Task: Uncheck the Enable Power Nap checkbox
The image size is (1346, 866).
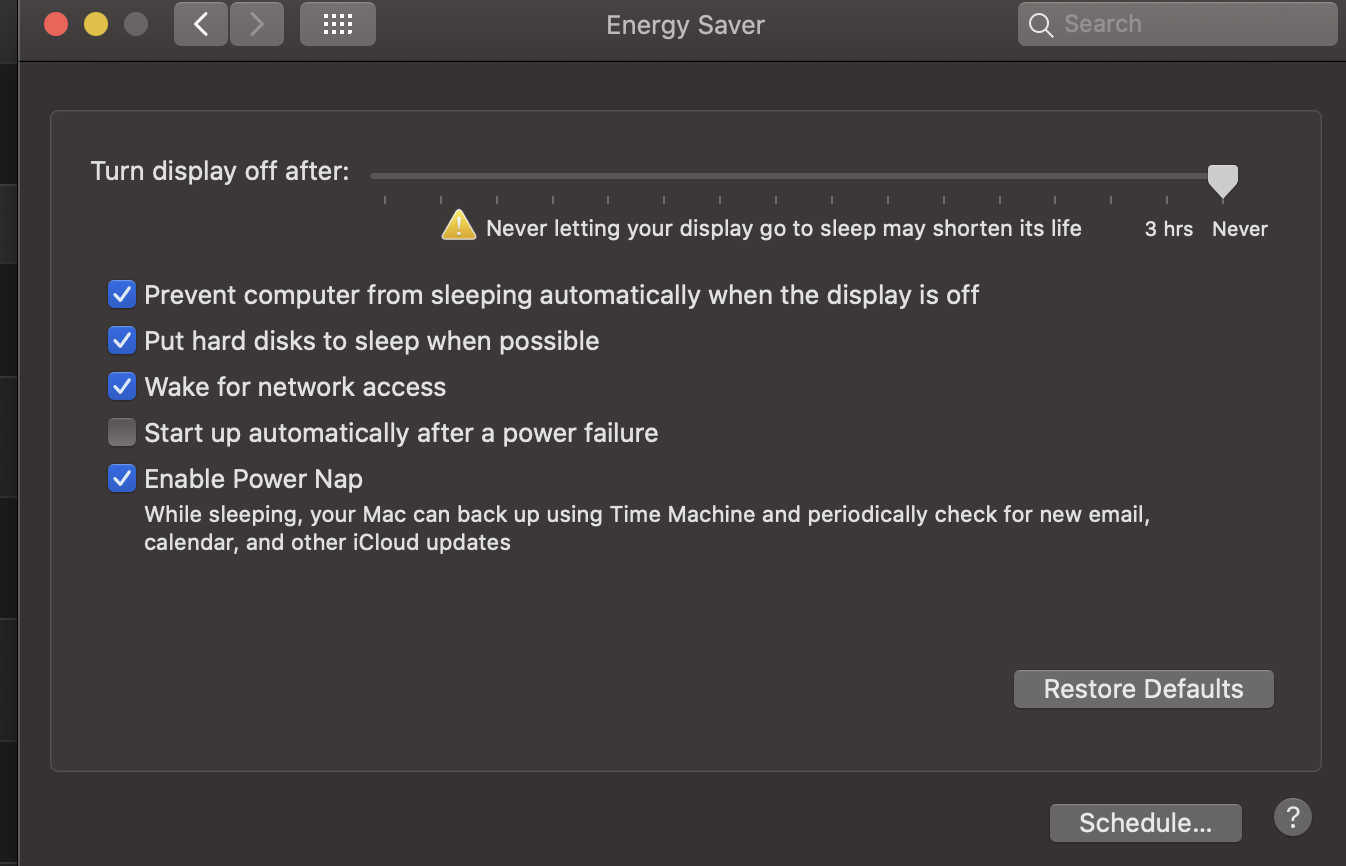Action: tap(122, 479)
